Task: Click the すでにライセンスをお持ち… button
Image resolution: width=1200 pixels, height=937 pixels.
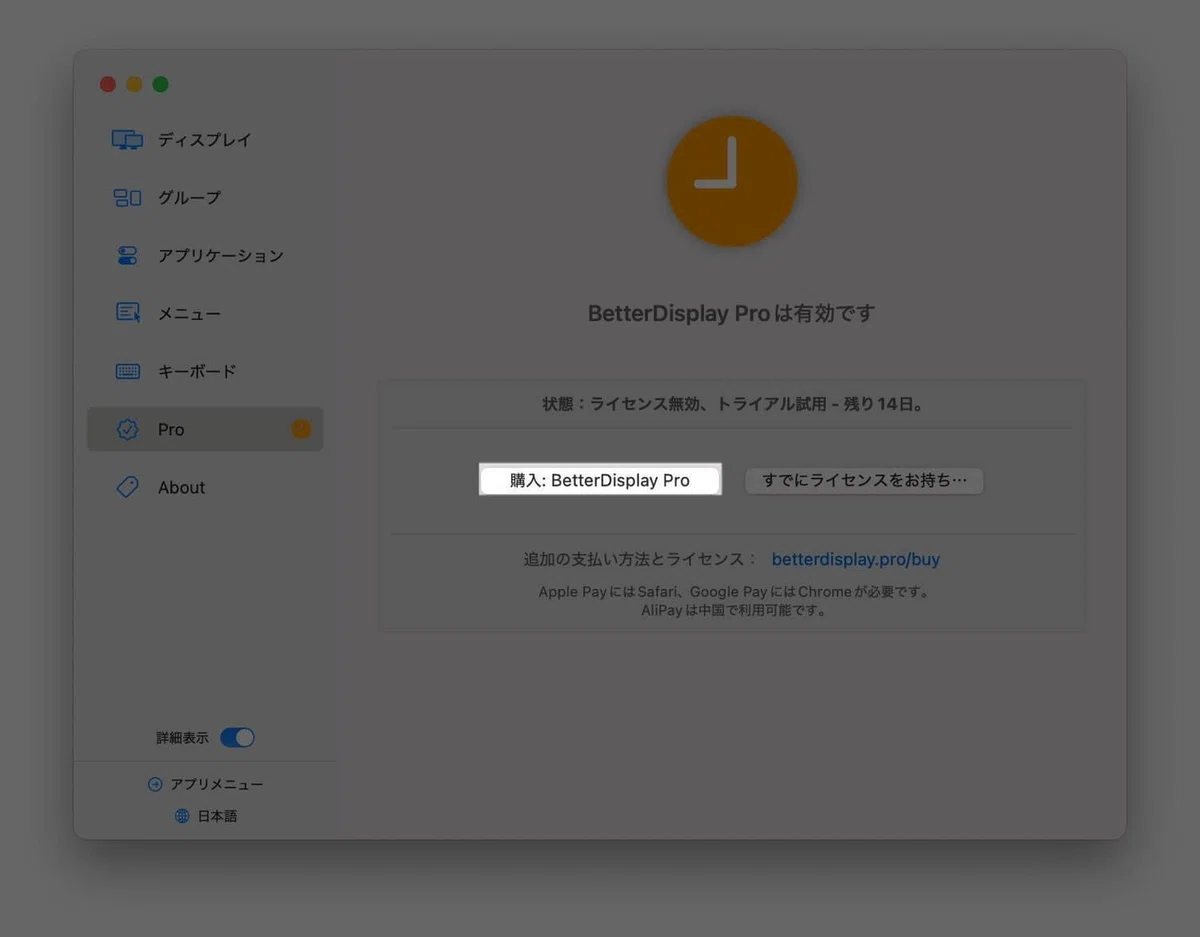Action: (x=865, y=480)
